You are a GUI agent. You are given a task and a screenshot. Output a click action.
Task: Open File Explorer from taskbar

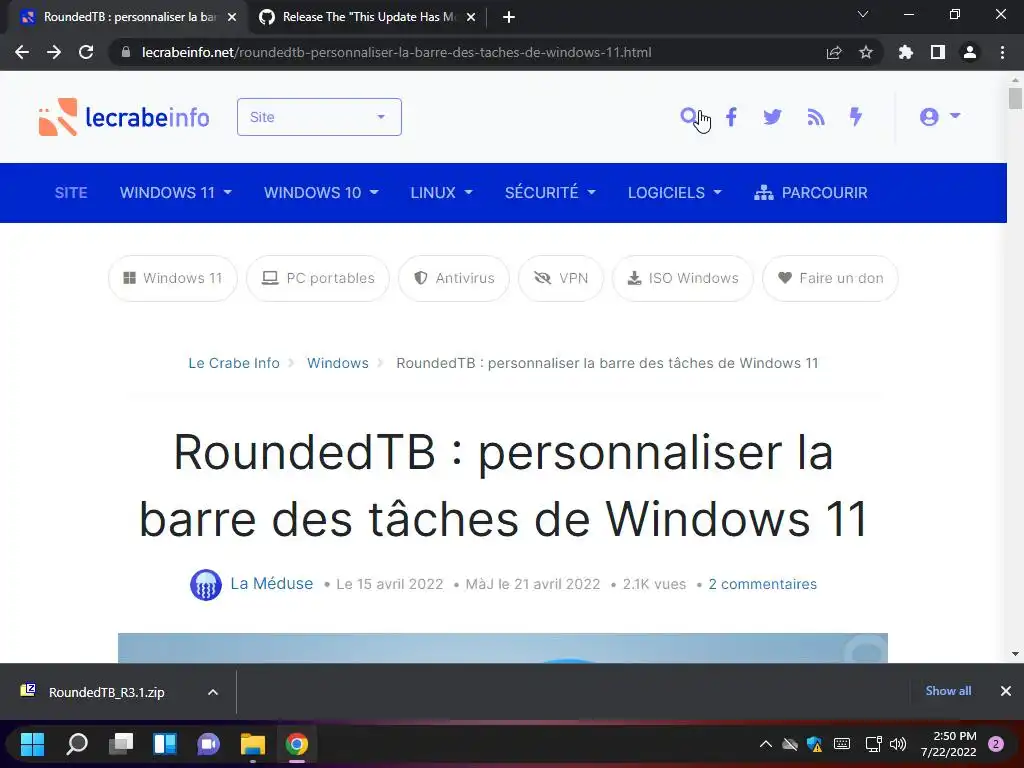253,744
